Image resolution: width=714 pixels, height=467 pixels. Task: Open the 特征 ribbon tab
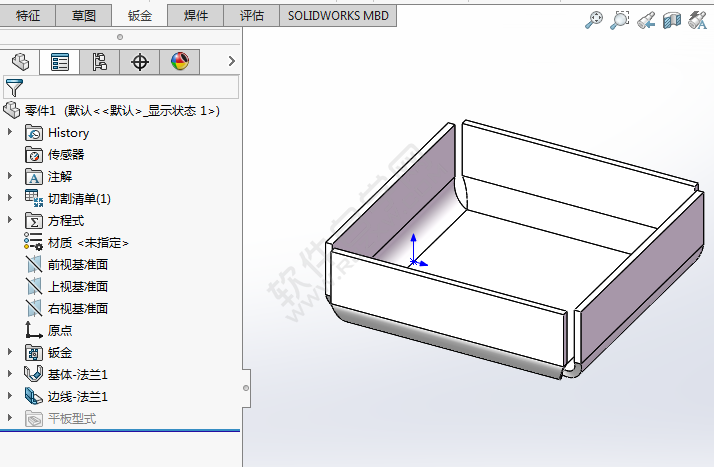point(27,16)
